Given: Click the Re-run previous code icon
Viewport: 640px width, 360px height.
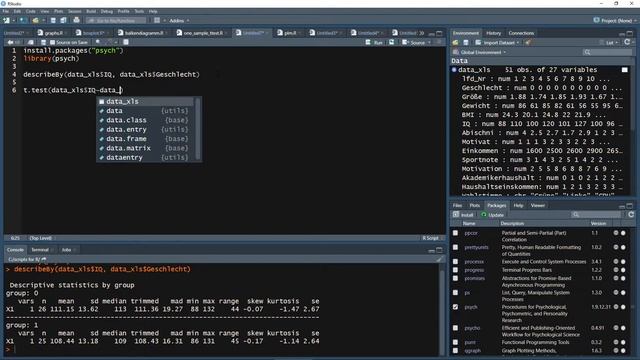Looking at the screenshot, I should [392, 42].
